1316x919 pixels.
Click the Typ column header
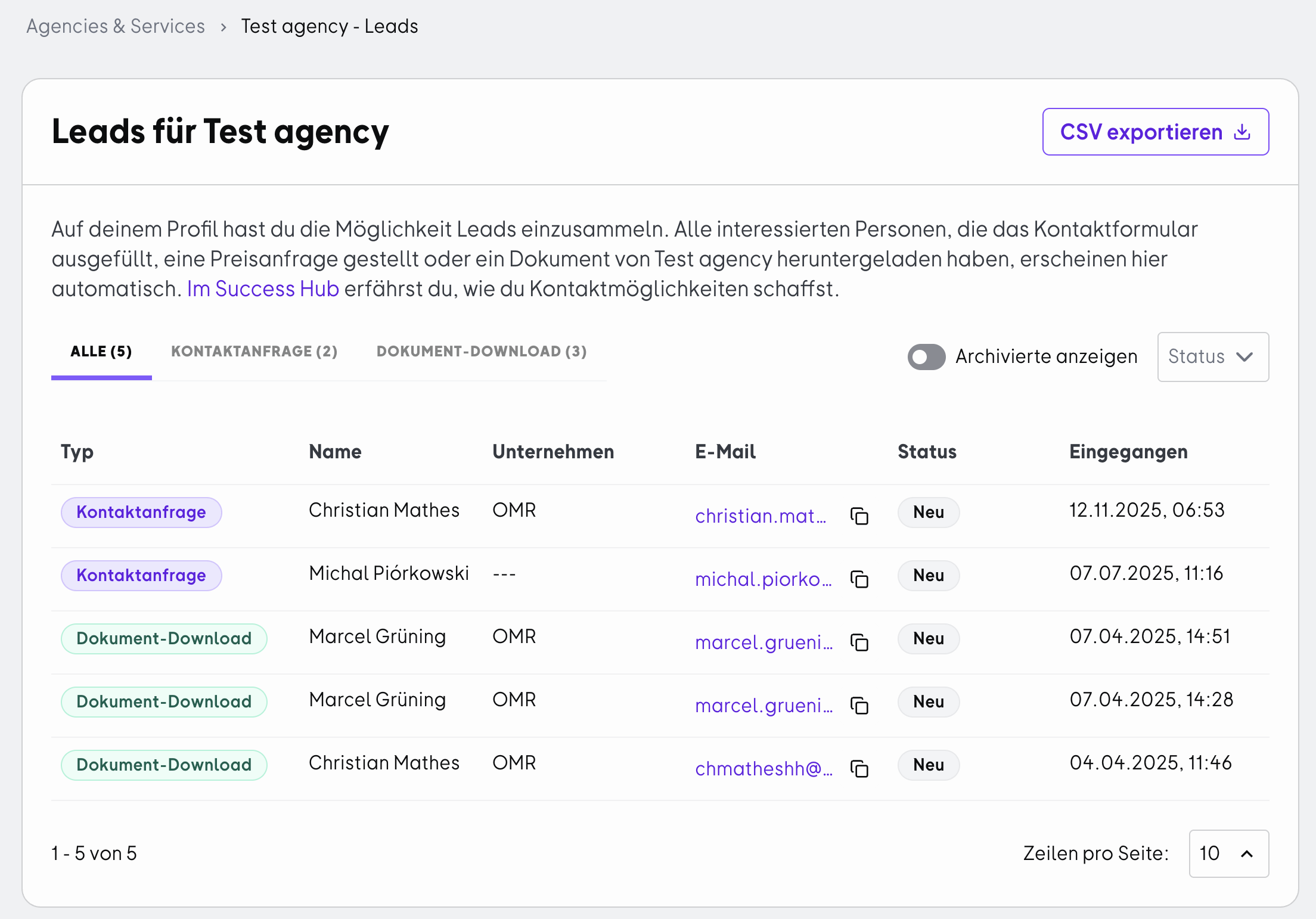pos(77,452)
